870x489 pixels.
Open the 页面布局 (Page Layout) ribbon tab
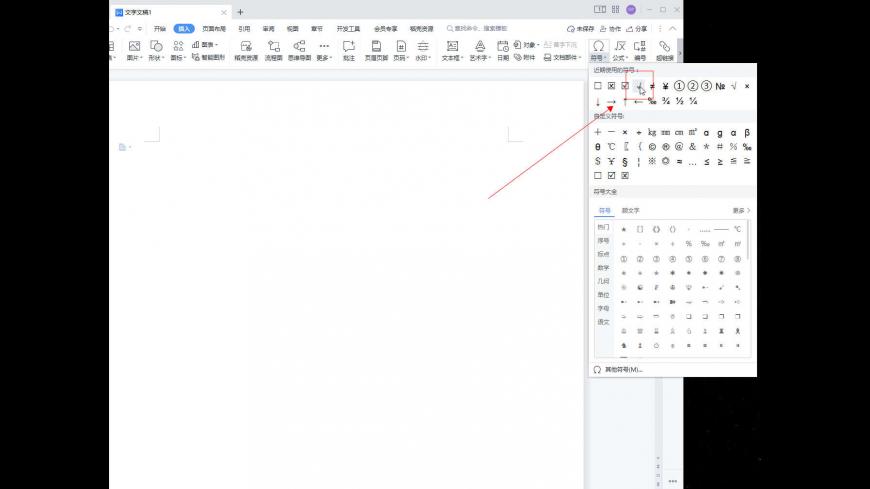213,29
